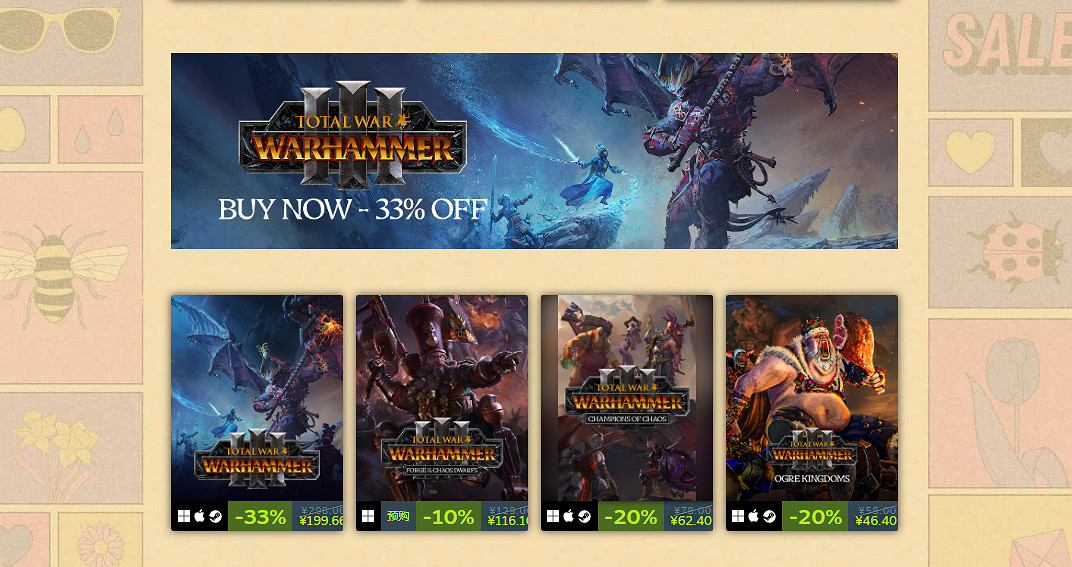This screenshot has width=1072, height=567.
Task: Click Windows icon on Ogre Kingdoms card
Action: (738, 516)
